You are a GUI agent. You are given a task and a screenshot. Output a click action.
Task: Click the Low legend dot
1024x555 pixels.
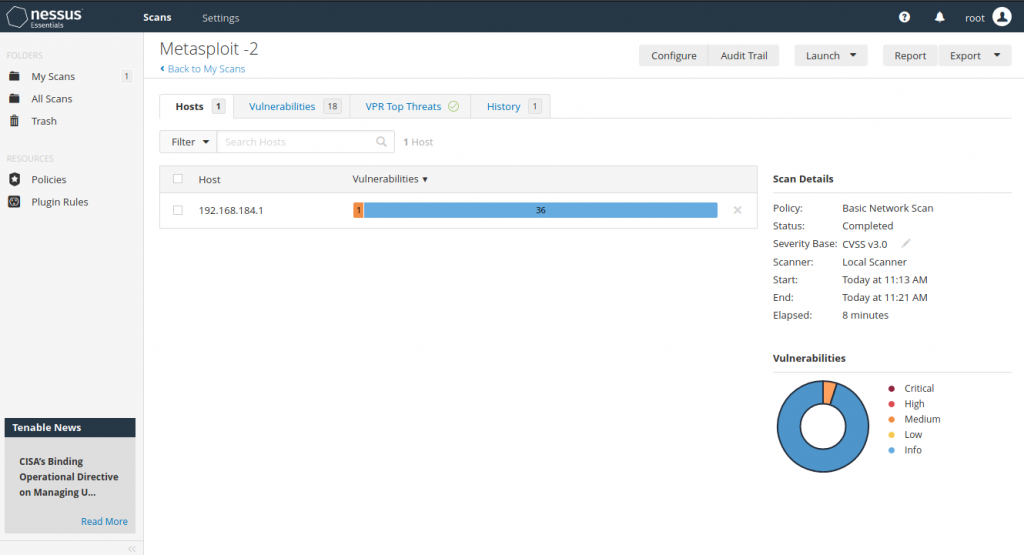891,435
